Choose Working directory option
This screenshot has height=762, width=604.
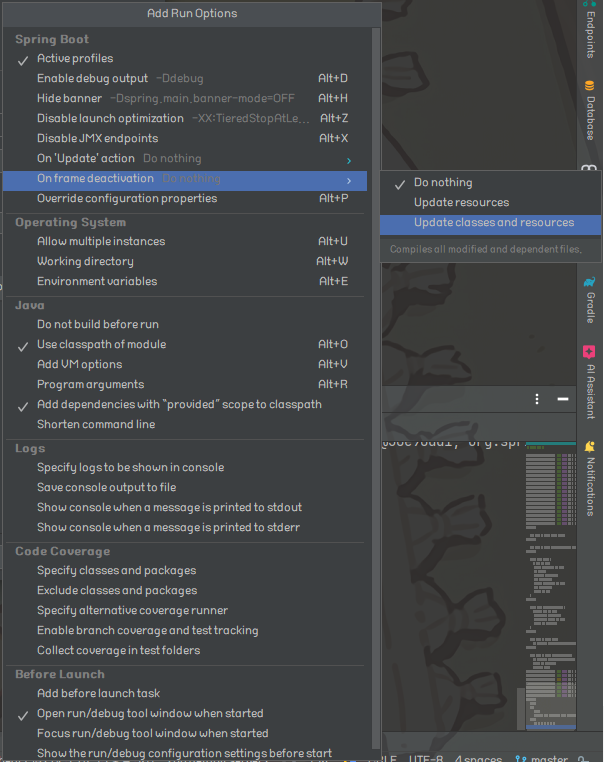tap(185, 261)
